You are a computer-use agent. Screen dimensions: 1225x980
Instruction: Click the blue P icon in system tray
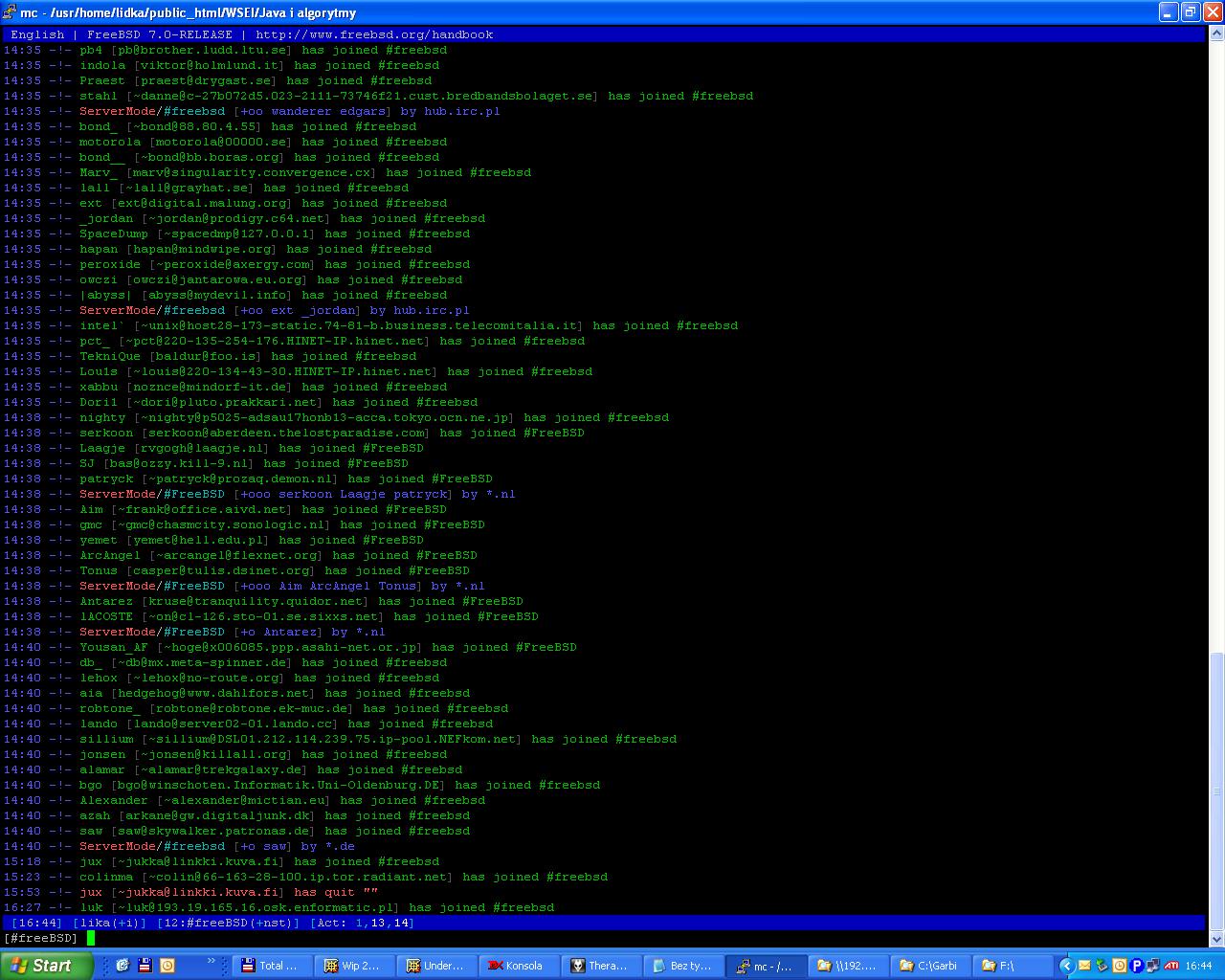tap(1136, 966)
